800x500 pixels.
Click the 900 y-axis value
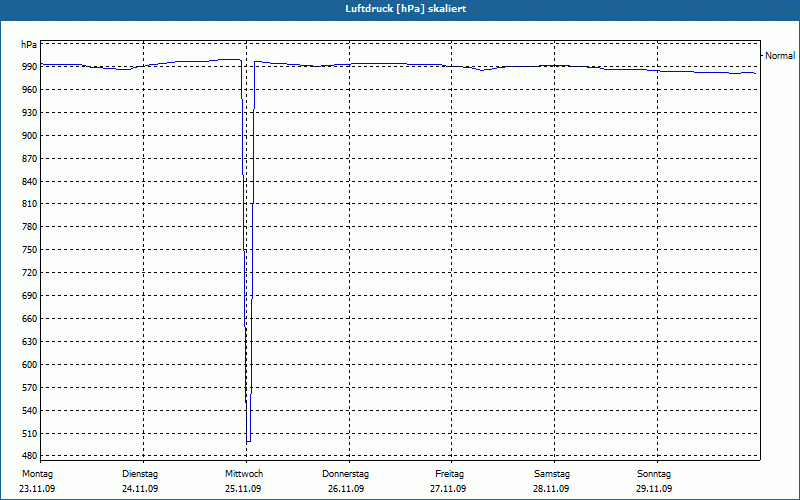tap(29, 135)
